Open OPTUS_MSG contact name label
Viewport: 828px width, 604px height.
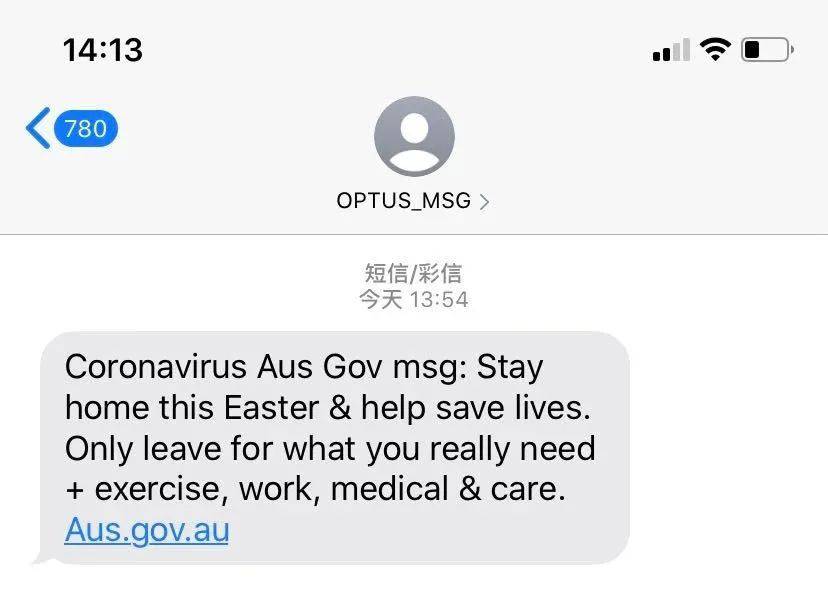tap(403, 201)
